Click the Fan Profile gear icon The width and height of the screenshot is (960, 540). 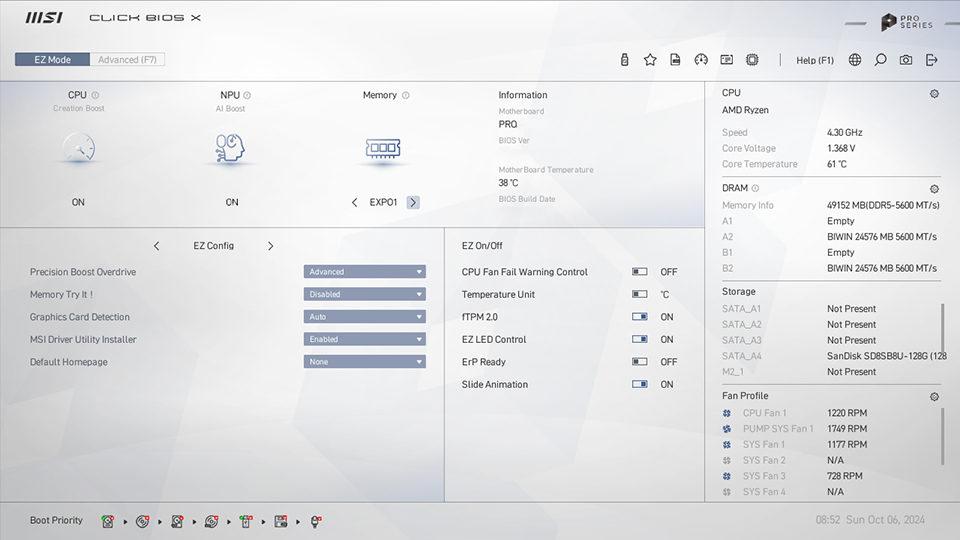[934, 397]
